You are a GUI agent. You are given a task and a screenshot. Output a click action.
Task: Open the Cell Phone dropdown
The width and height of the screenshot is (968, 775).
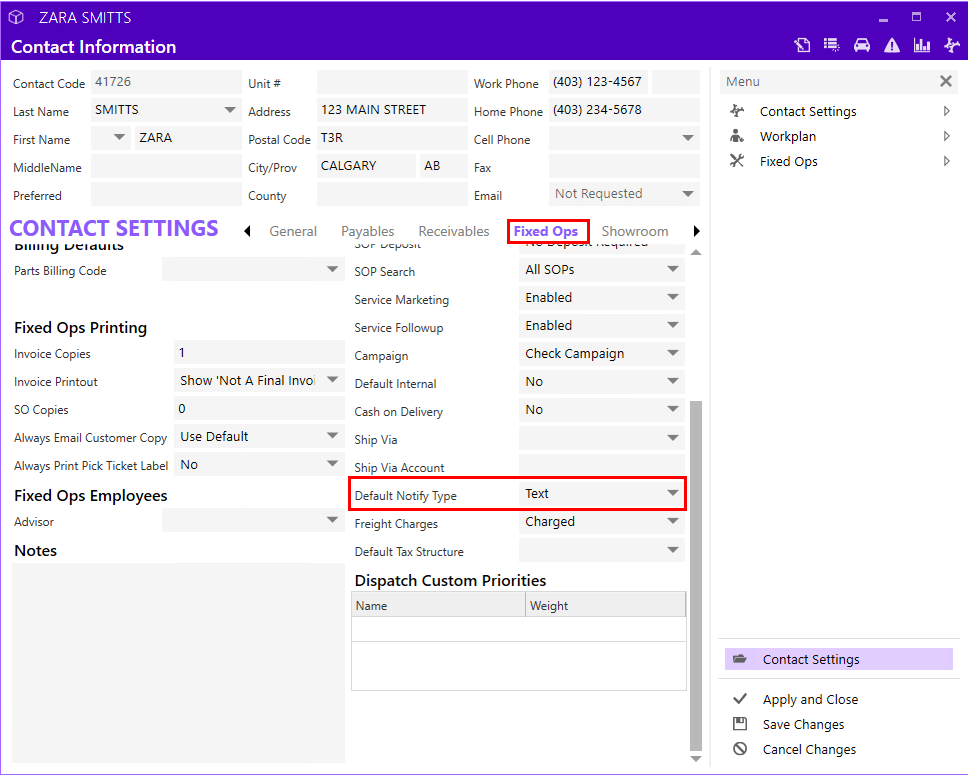tap(688, 138)
